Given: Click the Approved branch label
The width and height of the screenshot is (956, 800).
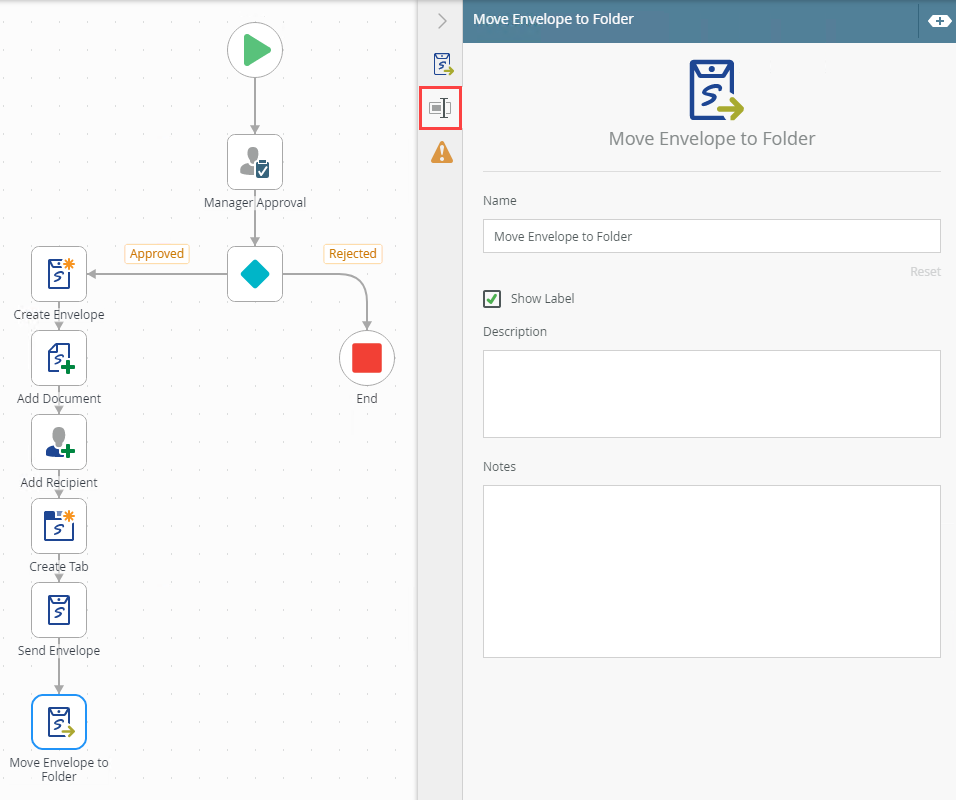Looking at the screenshot, I should point(156,253).
